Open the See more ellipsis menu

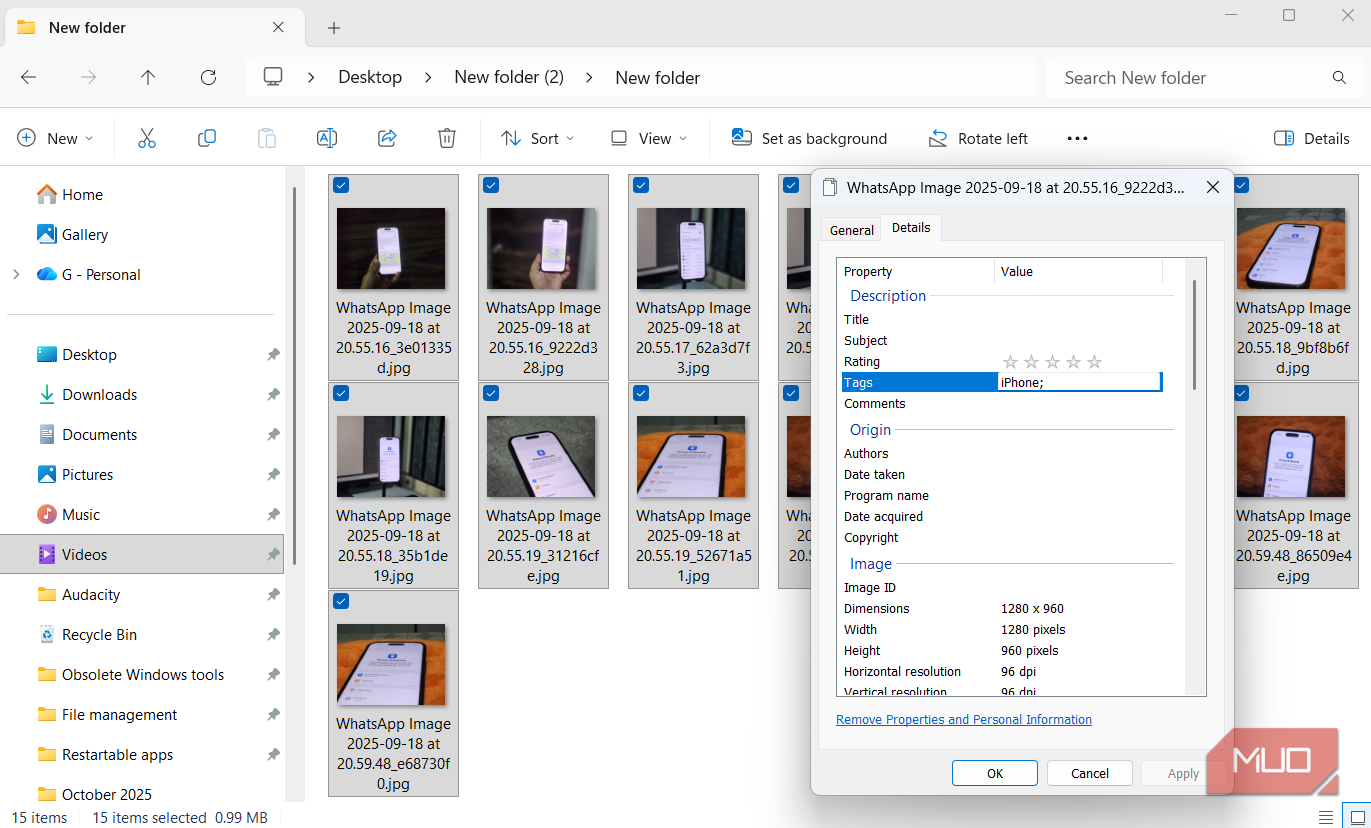point(1077,138)
